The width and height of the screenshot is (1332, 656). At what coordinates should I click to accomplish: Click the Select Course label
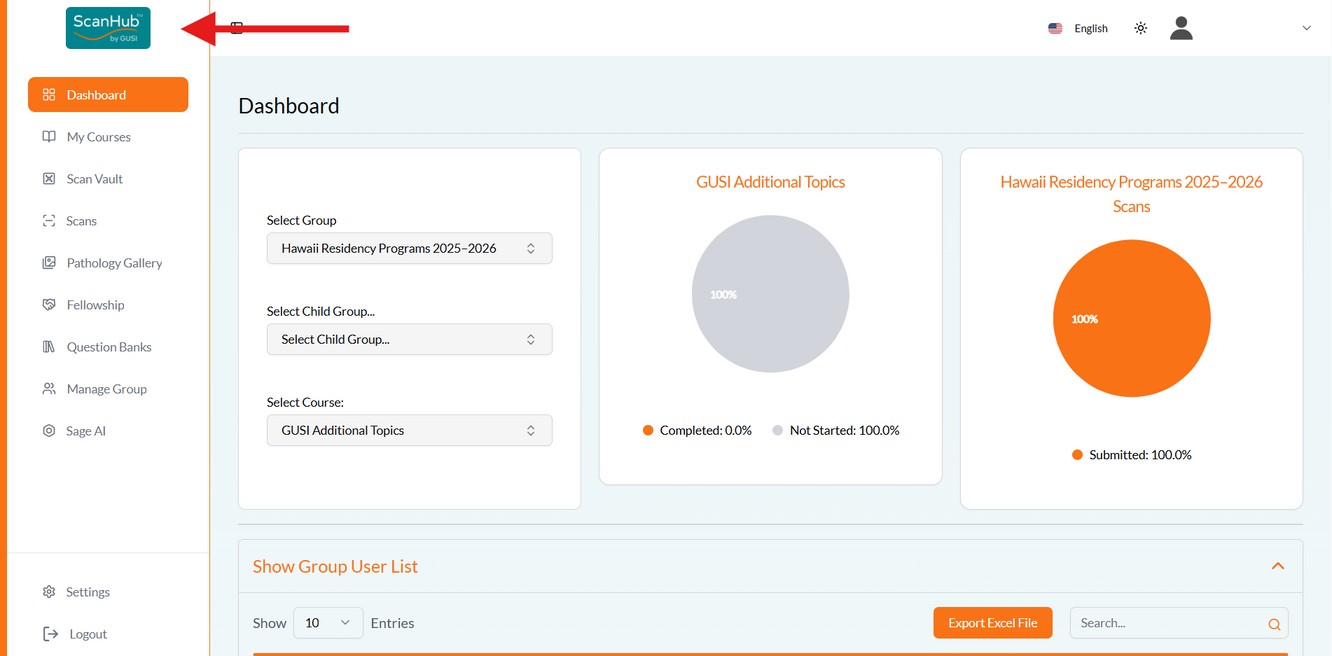305,402
